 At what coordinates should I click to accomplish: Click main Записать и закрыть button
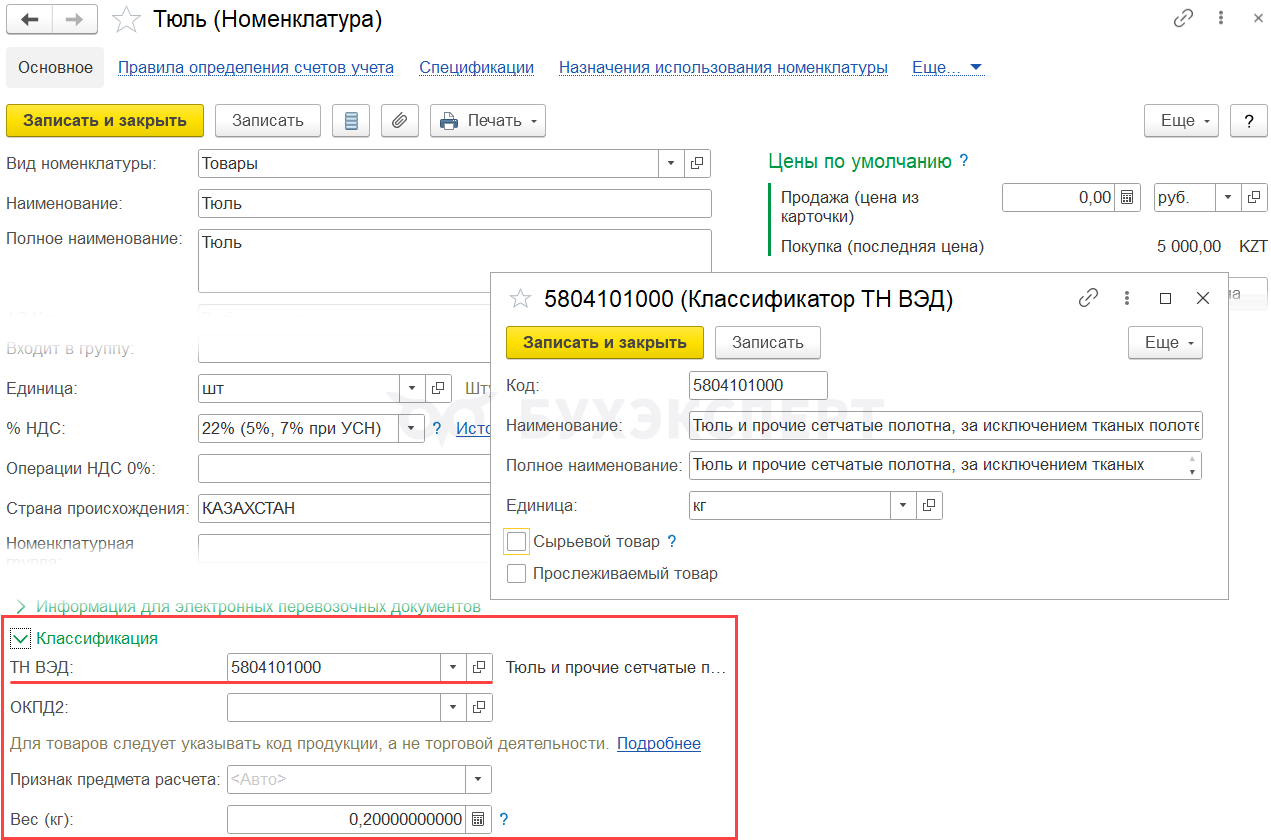pyautogui.click(x=105, y=120)
